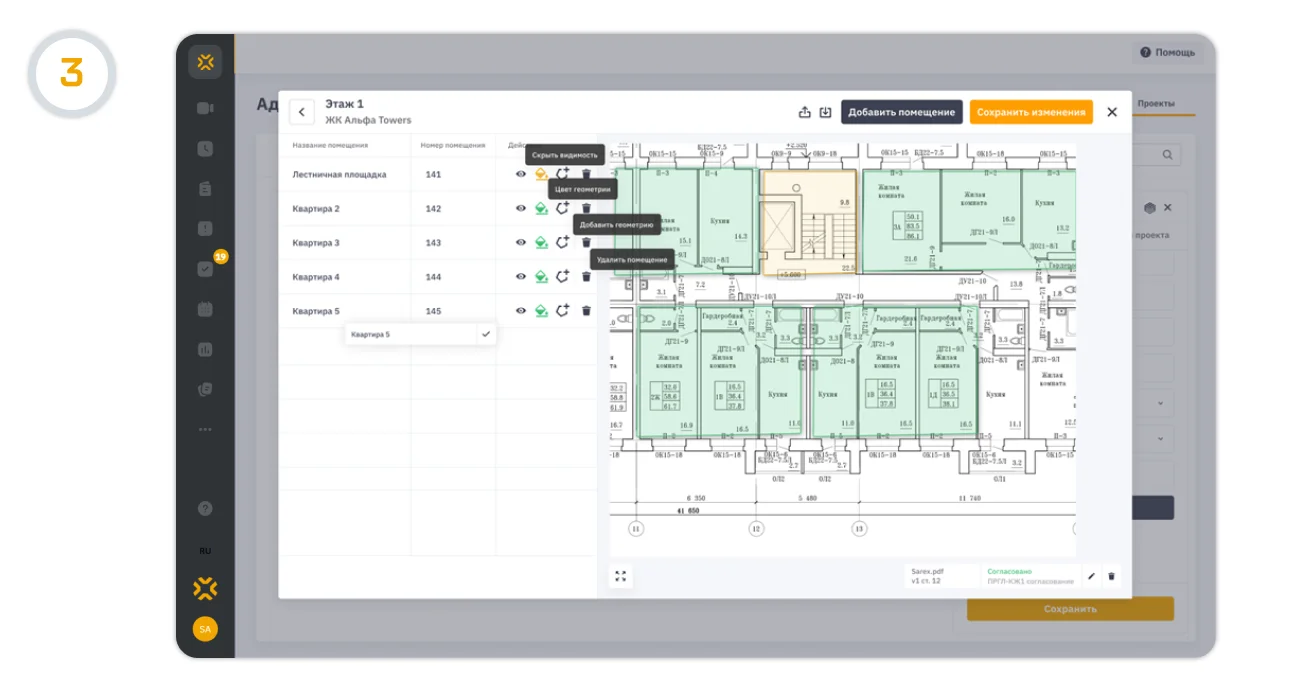Open Помощь help menu

click(x=1166, y=52)
